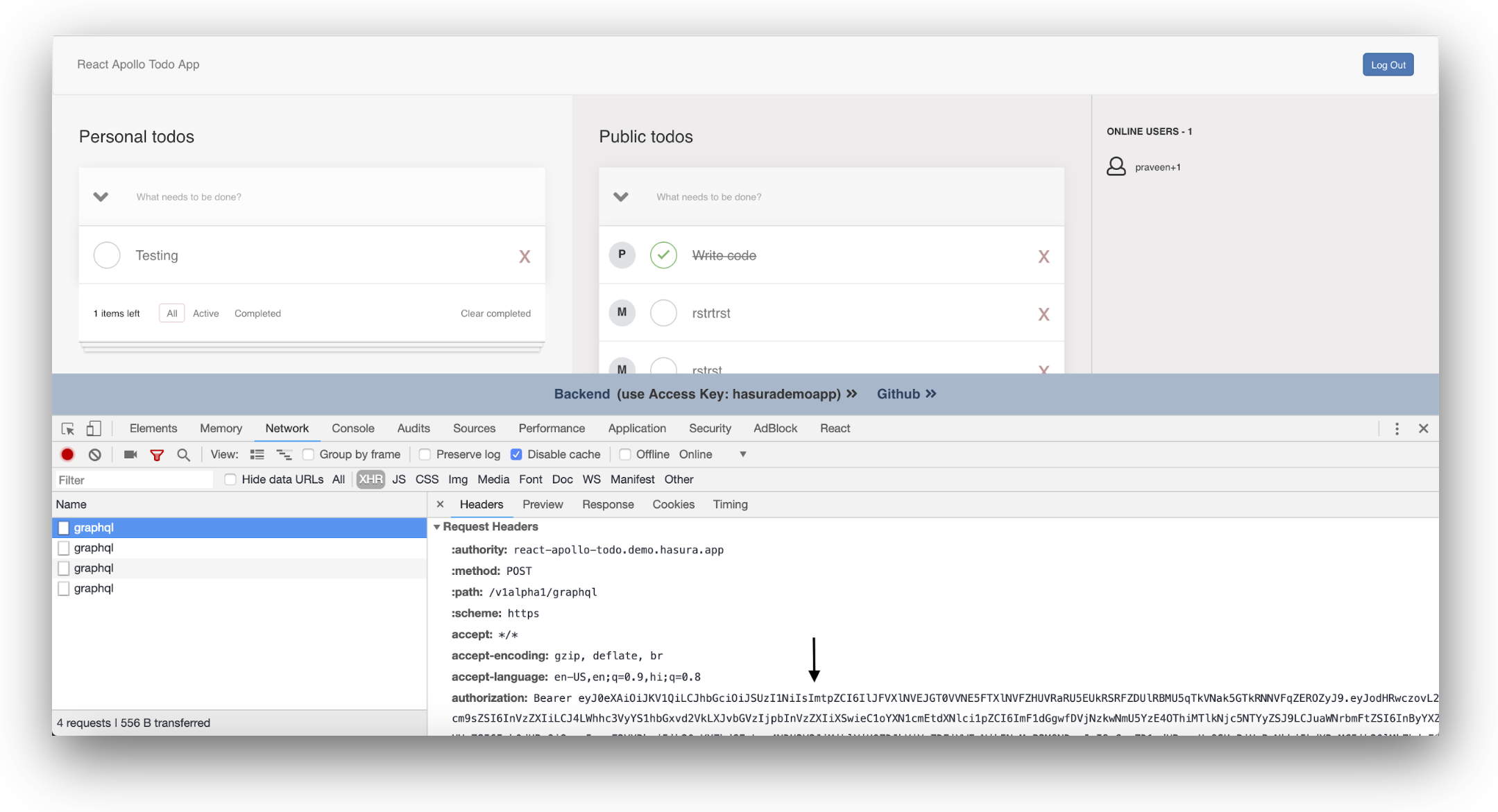Mark the Testing todo complete
Image resolution: width=1498 pixels, height=812 pixels.
click(107, 255)
